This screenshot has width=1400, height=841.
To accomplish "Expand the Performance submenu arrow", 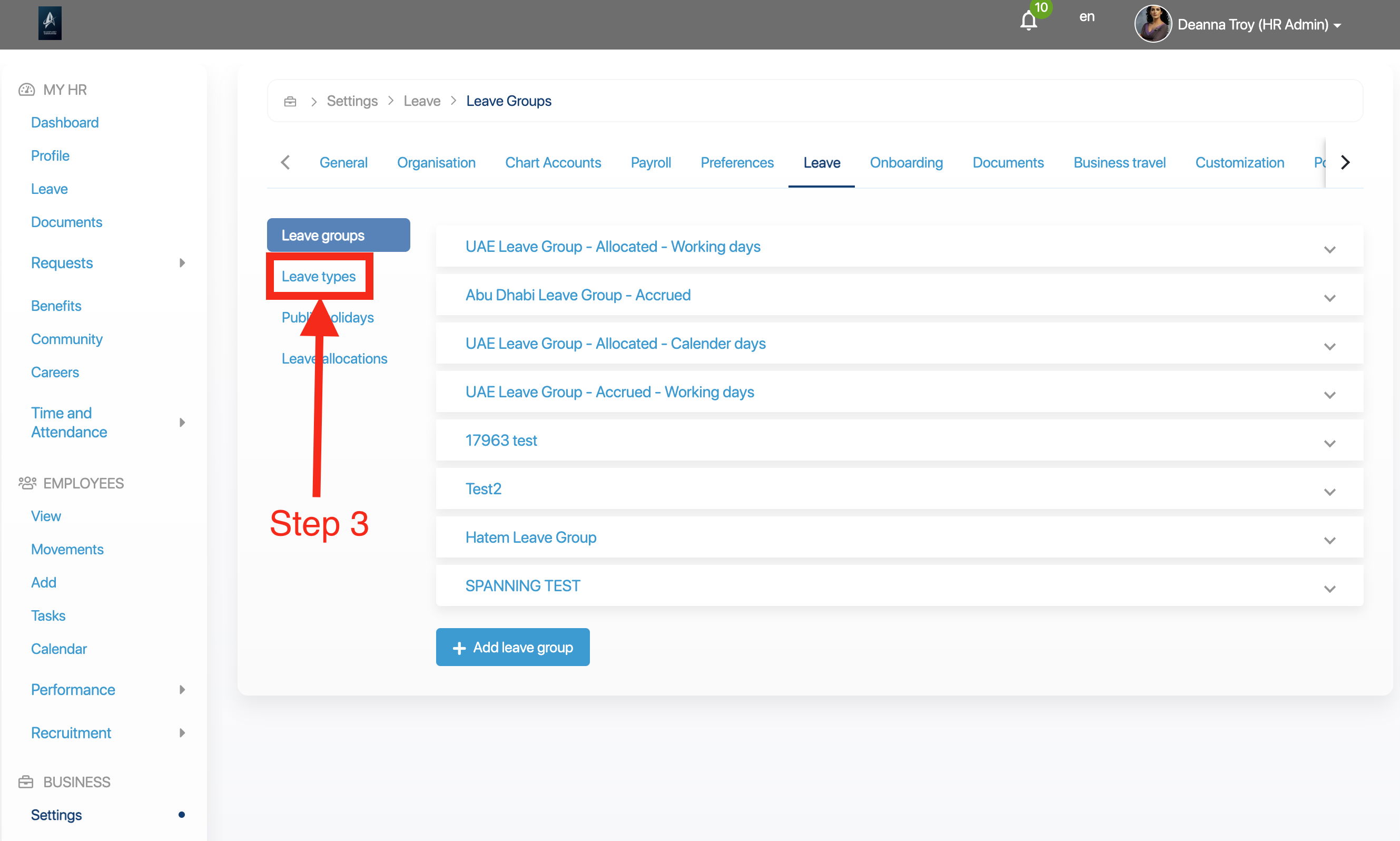I will 182,690.
